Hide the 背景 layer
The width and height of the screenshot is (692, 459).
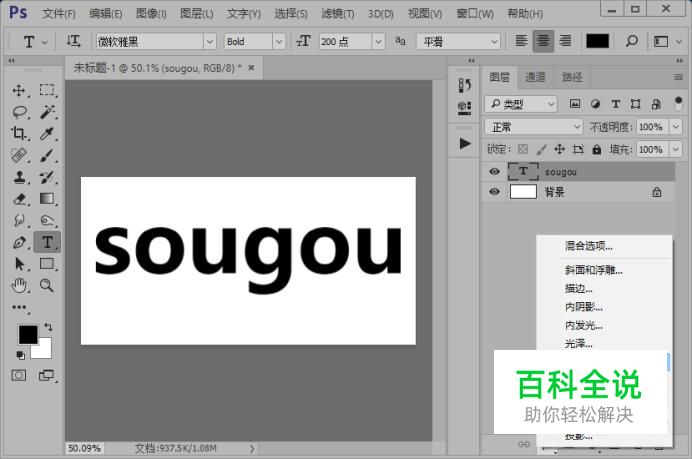[494, 192]
